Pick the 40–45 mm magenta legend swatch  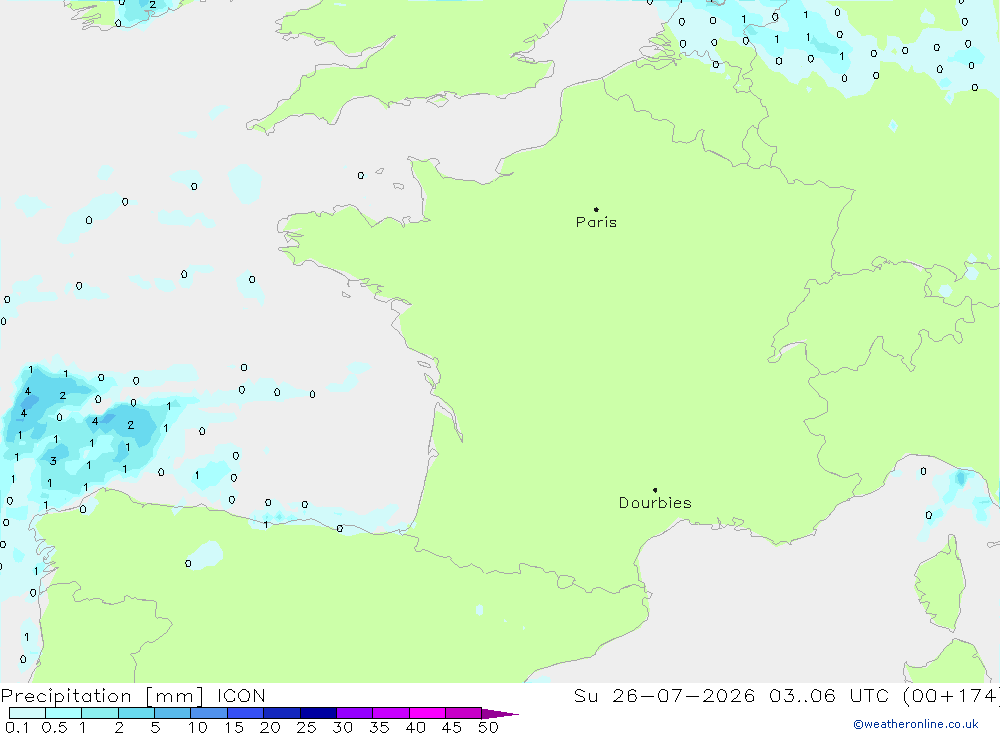[x=427, y=713]
